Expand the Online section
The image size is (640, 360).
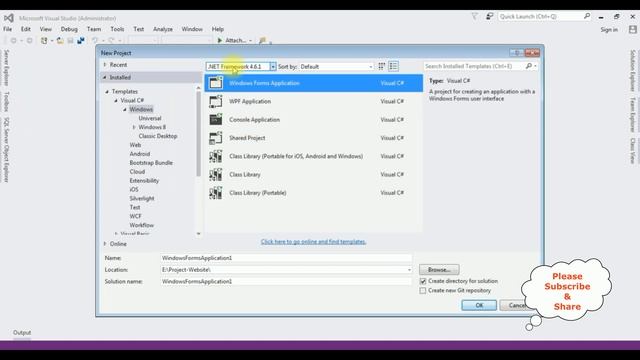click(105, 244)
